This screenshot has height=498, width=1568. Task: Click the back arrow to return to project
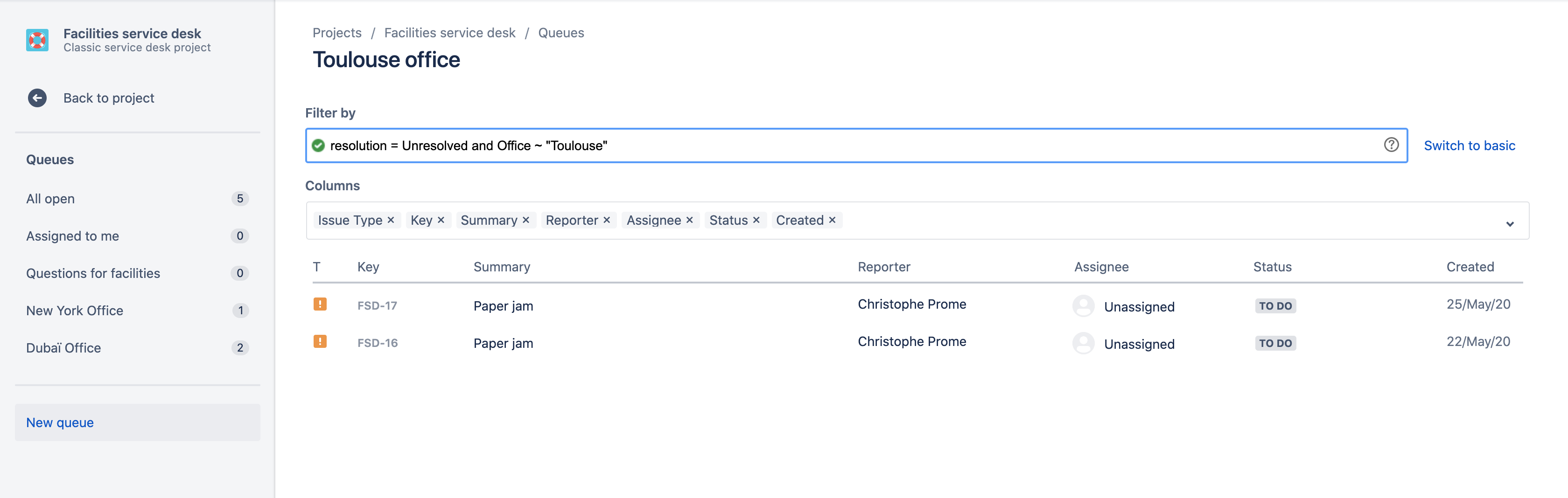click(x=37, y=97)
